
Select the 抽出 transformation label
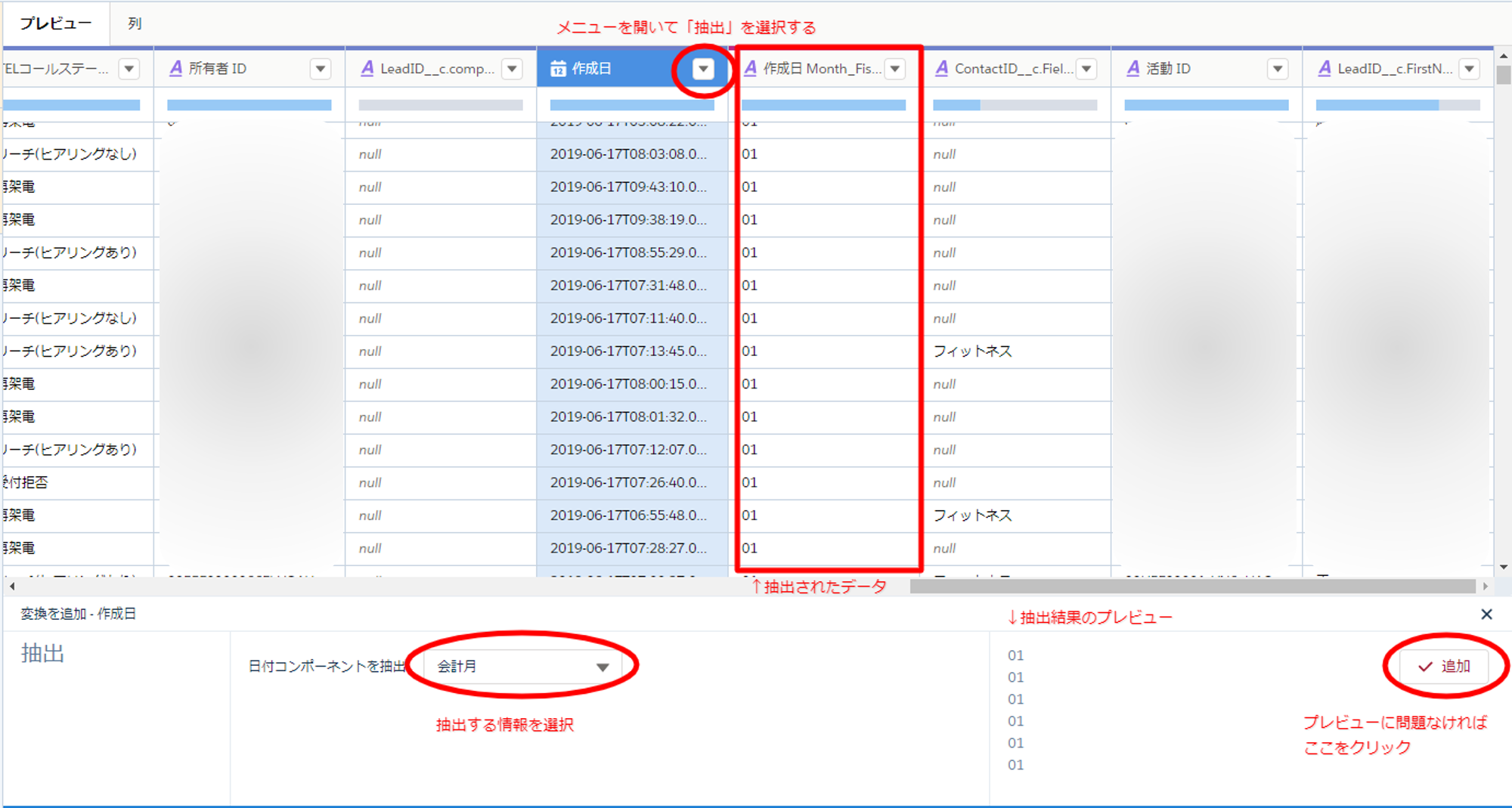43,653
